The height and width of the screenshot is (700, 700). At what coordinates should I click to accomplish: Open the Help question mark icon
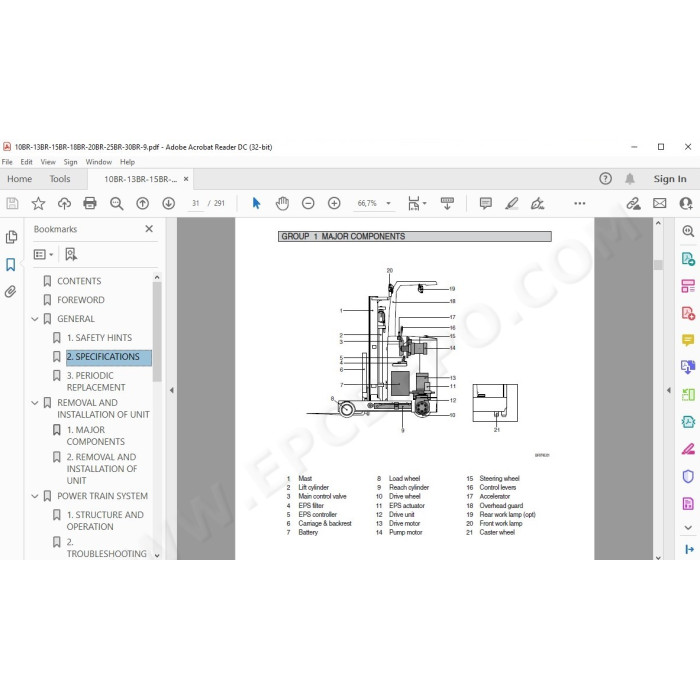605,179
